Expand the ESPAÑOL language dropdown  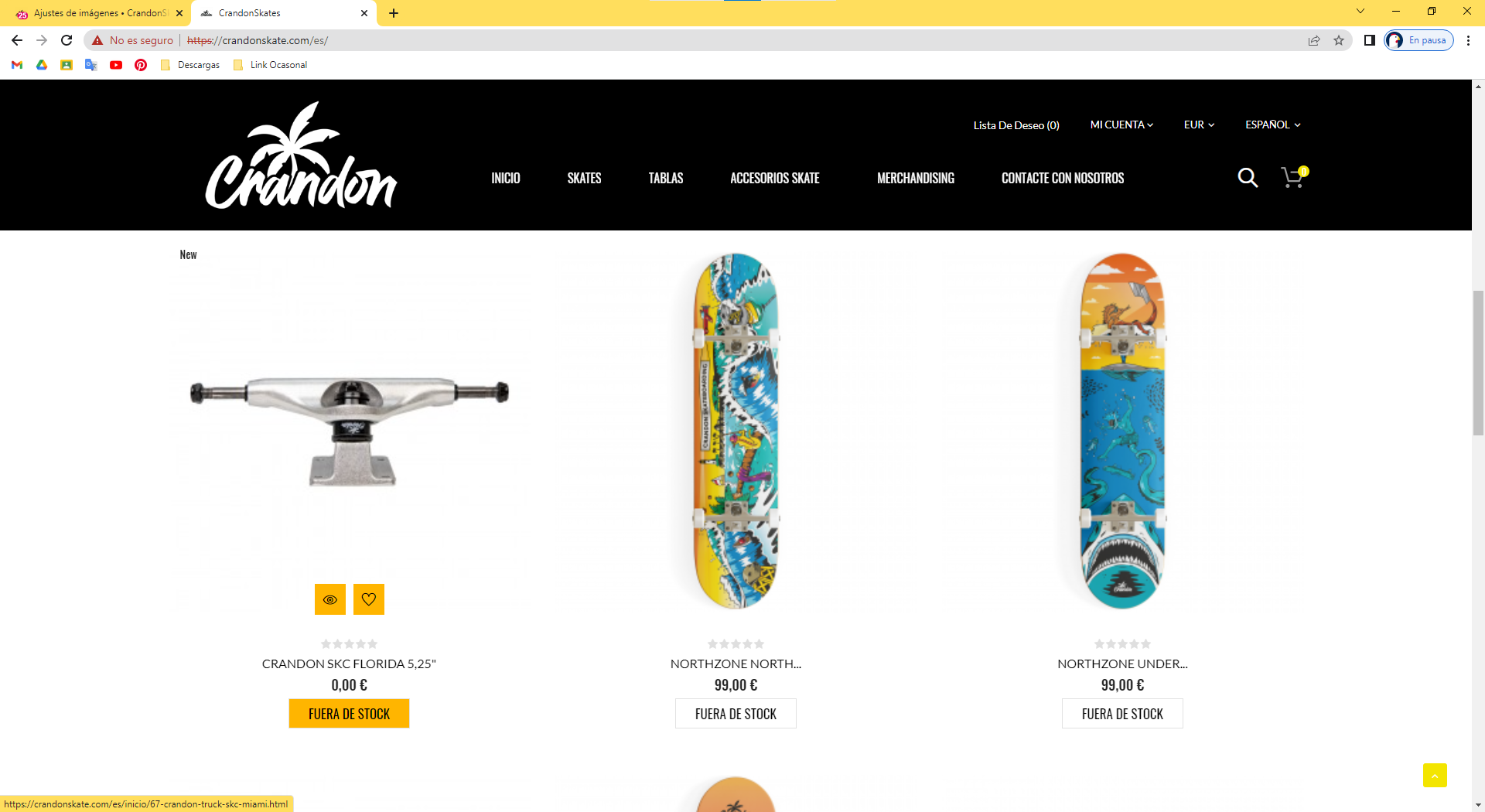click(1273, 125)
